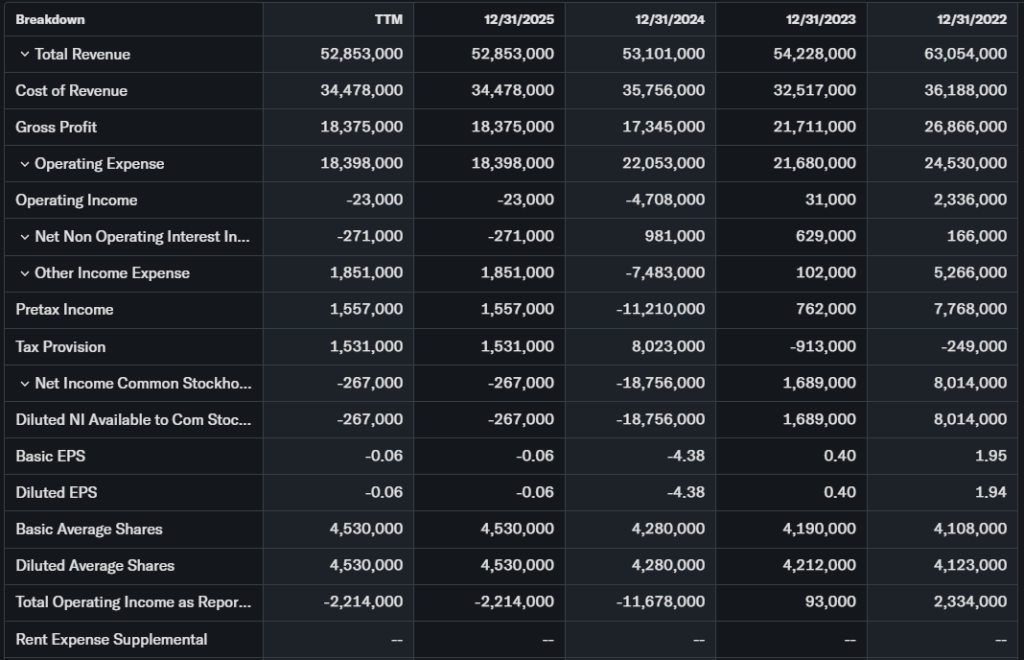Select the Diluted Average Shares row label
Screen dimensions: 1024x660
point(95,566)
